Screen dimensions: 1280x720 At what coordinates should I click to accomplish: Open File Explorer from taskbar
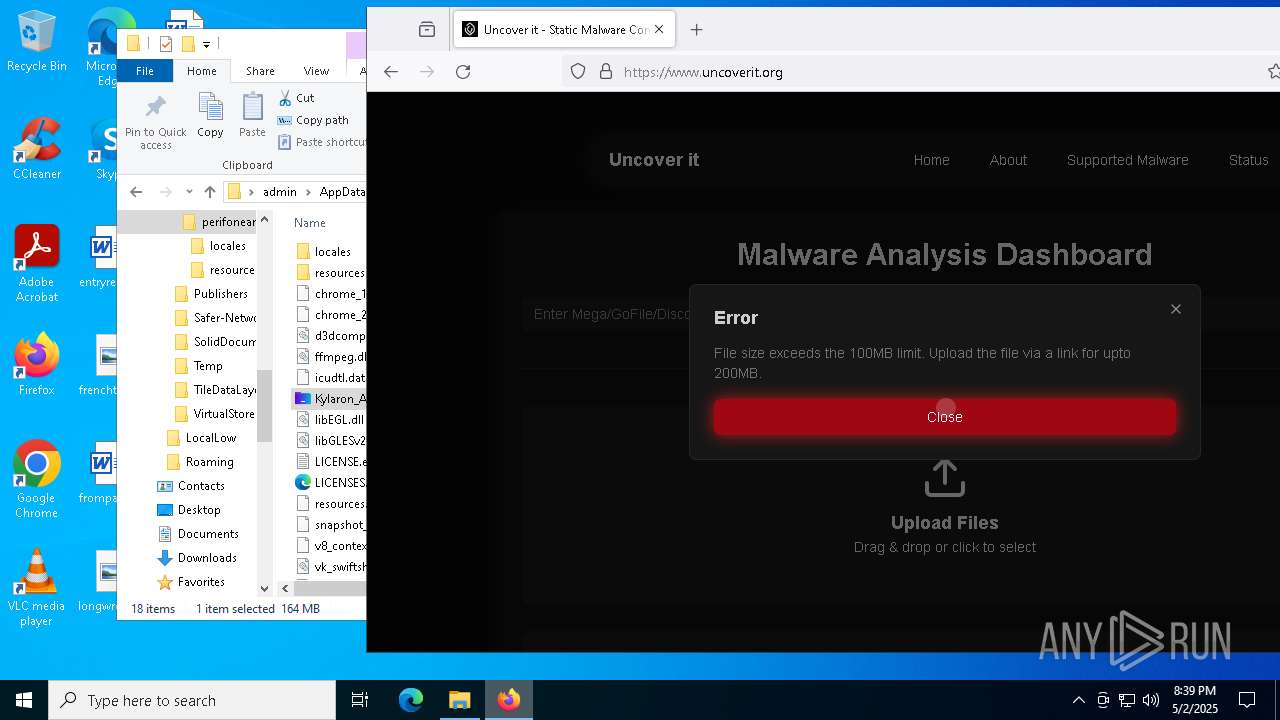point(459,700)
